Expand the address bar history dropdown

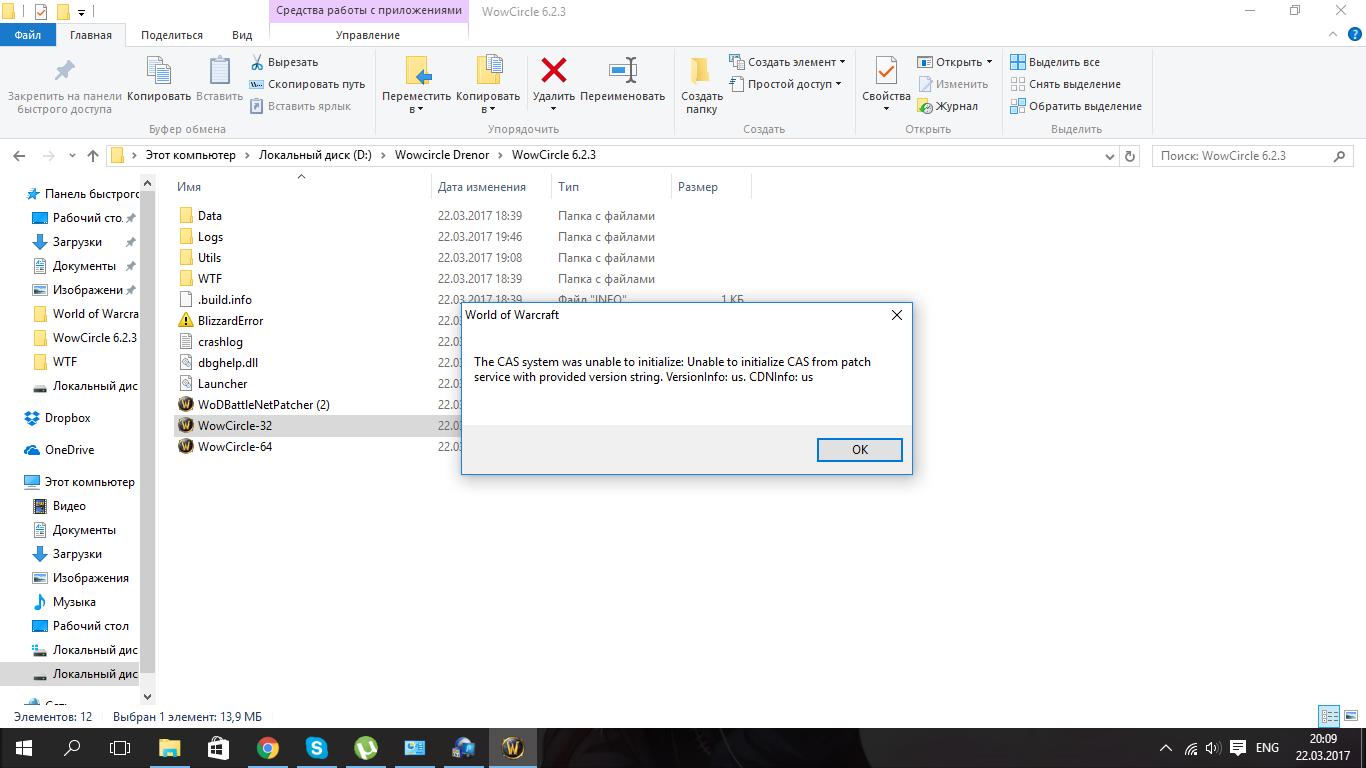click(1109, 156)
